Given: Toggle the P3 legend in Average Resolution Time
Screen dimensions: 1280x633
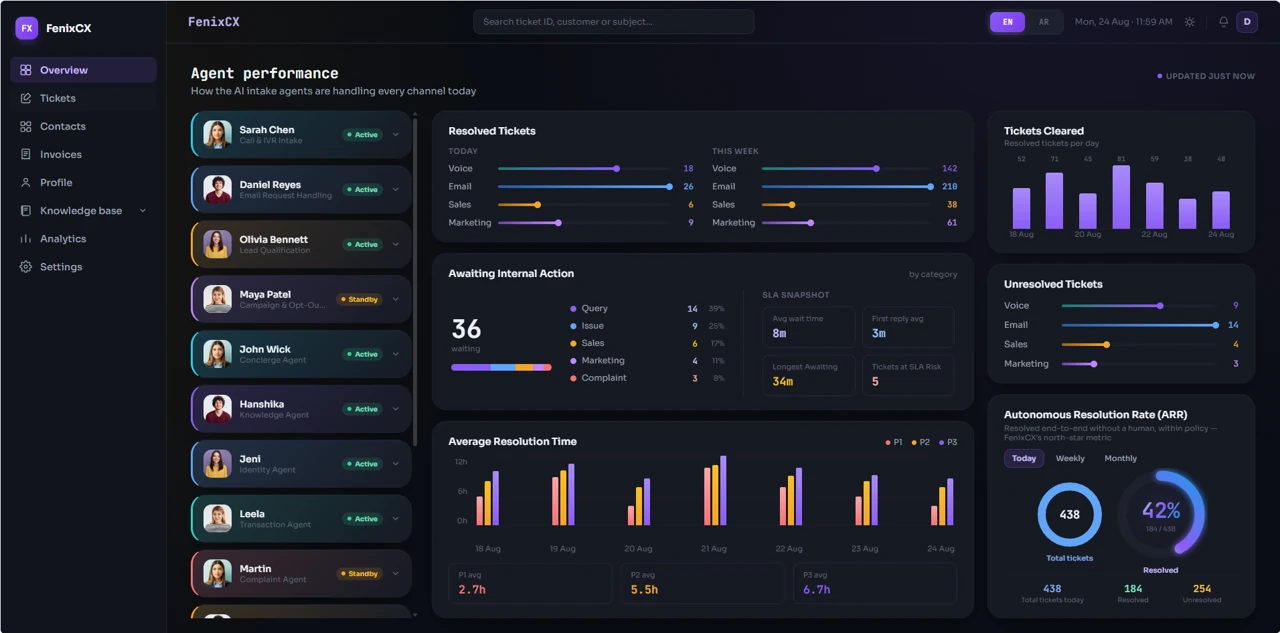Looking at the screenshot, I should point(948,442).
